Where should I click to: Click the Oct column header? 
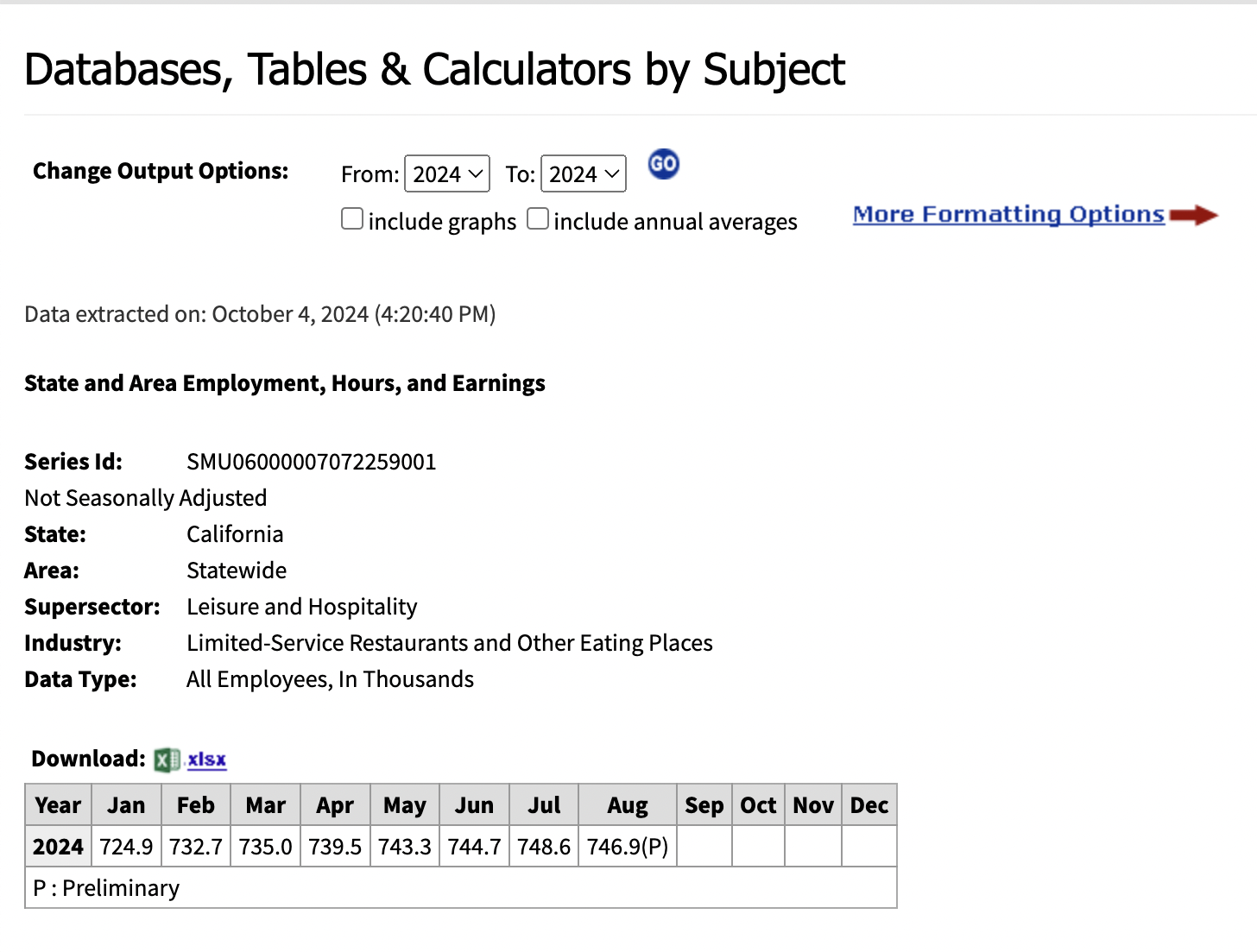(x=759, y=805)
